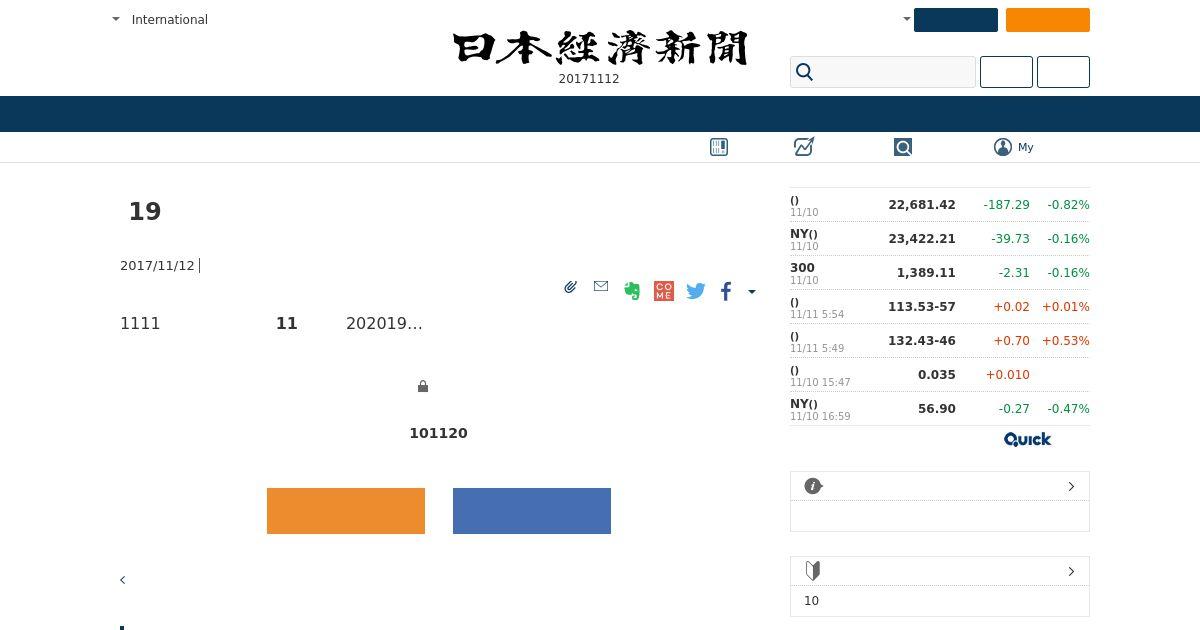Screen dimensions: 1200x630
Task: Click the orange header button
Action: pyautogui.click(x=1048, y=20)
